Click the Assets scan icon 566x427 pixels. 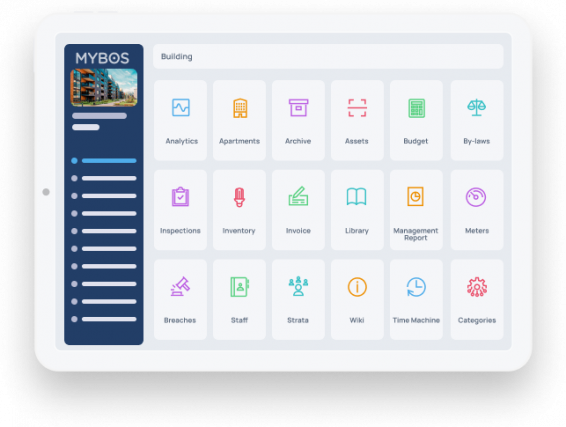tap(357, 108)
